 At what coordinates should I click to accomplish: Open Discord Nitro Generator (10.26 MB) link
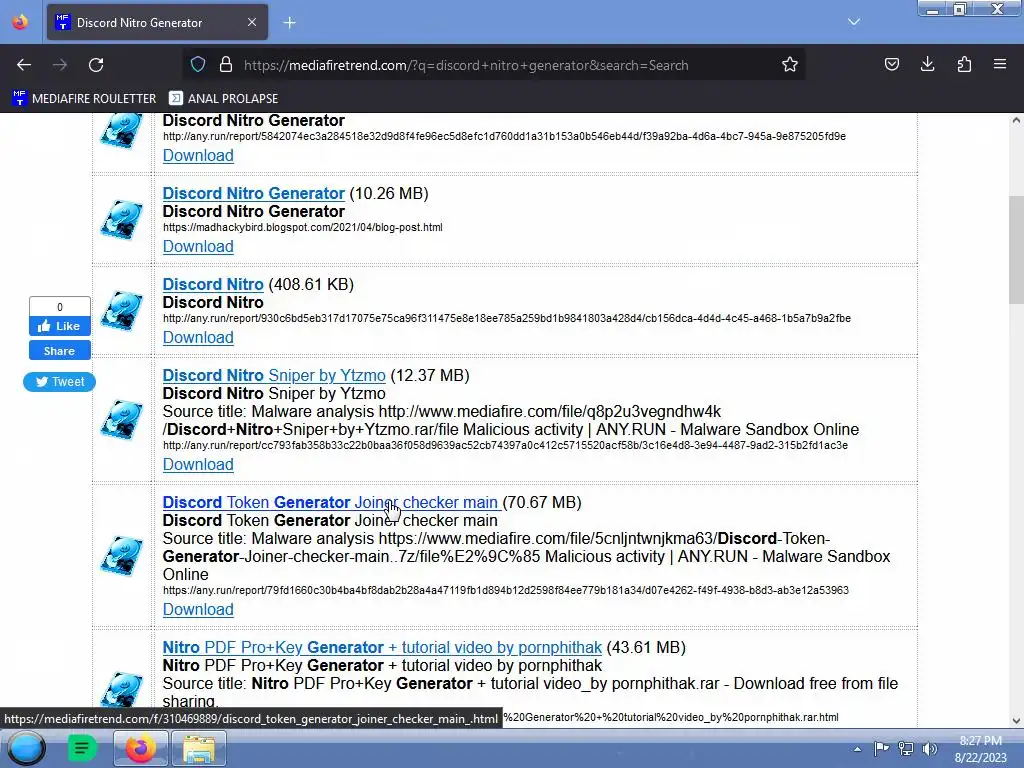tap(253, 193)
